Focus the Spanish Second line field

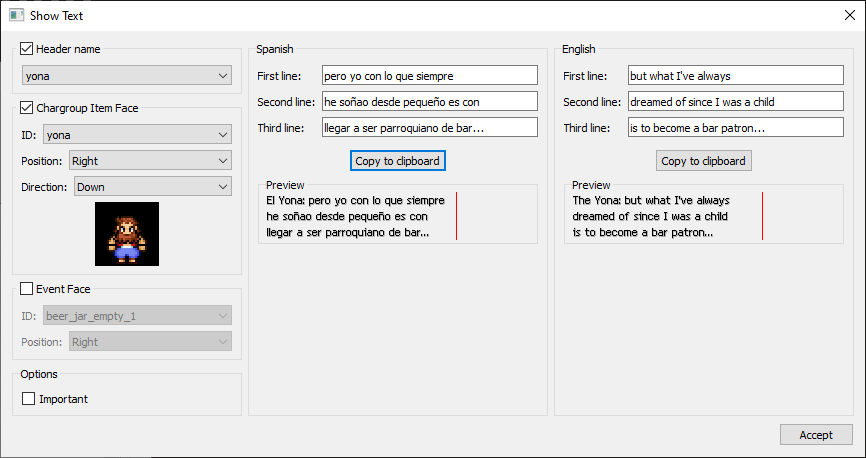[429, 102]
